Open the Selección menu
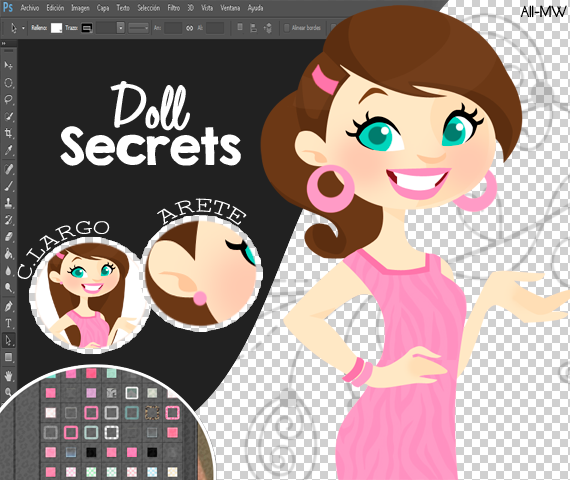570x480 pixels. [149, 8]
